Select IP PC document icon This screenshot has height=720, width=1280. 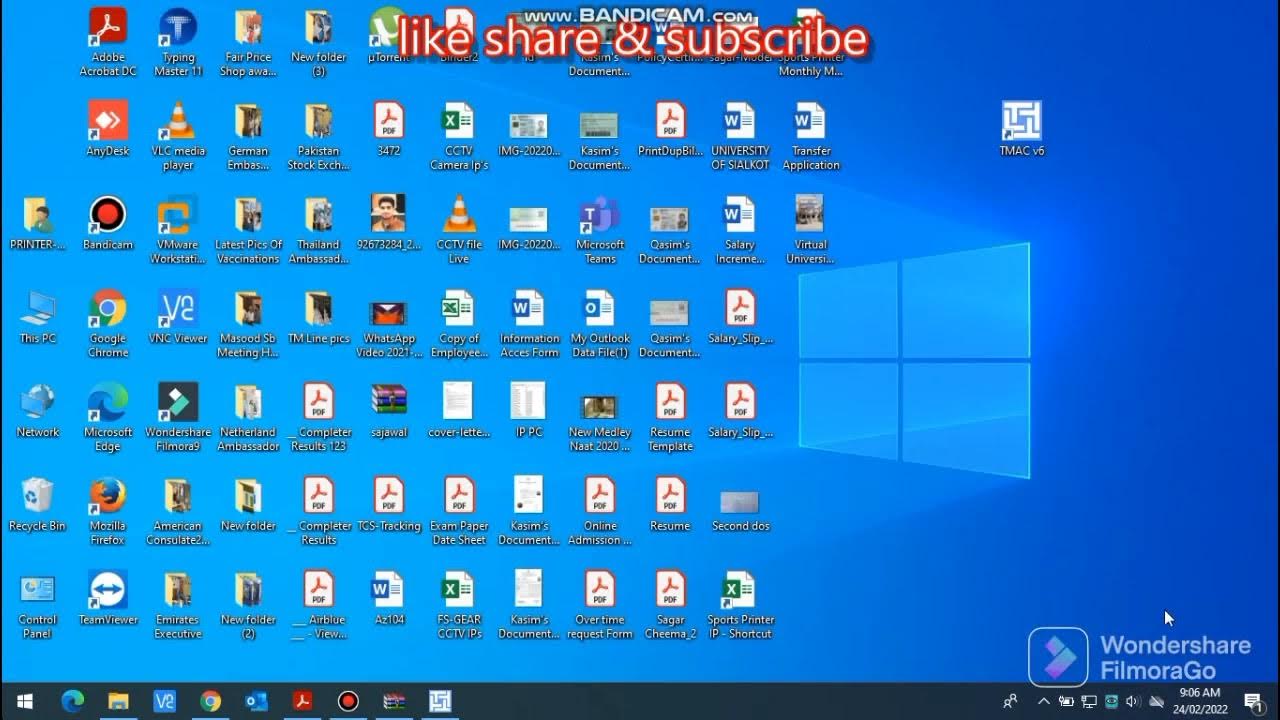click(x=529, y=411)
